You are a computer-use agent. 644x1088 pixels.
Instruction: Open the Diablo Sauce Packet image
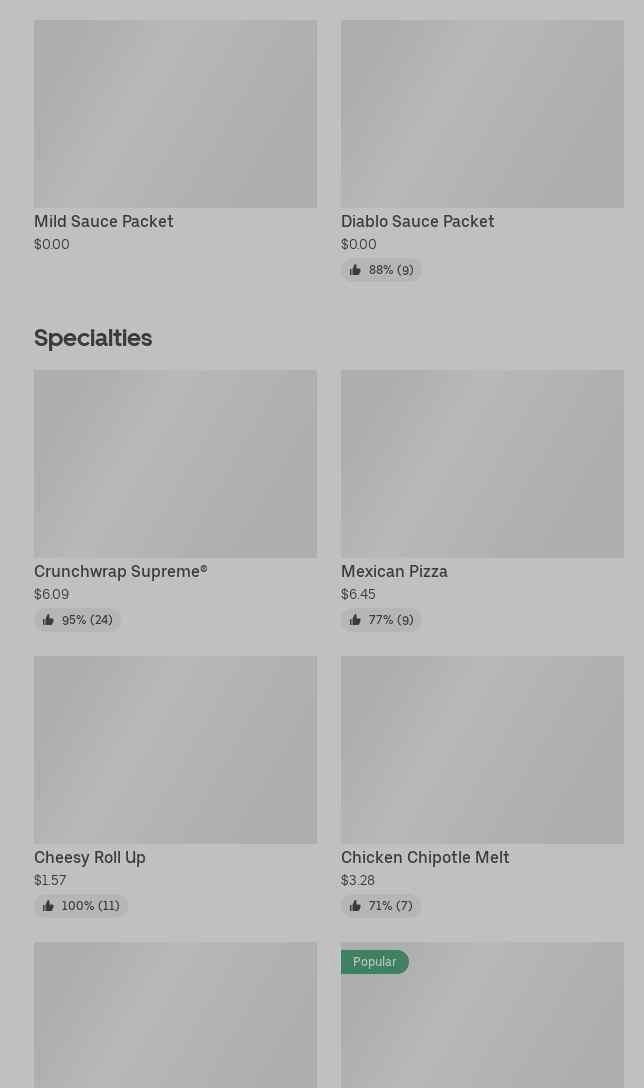pos(482,114)
